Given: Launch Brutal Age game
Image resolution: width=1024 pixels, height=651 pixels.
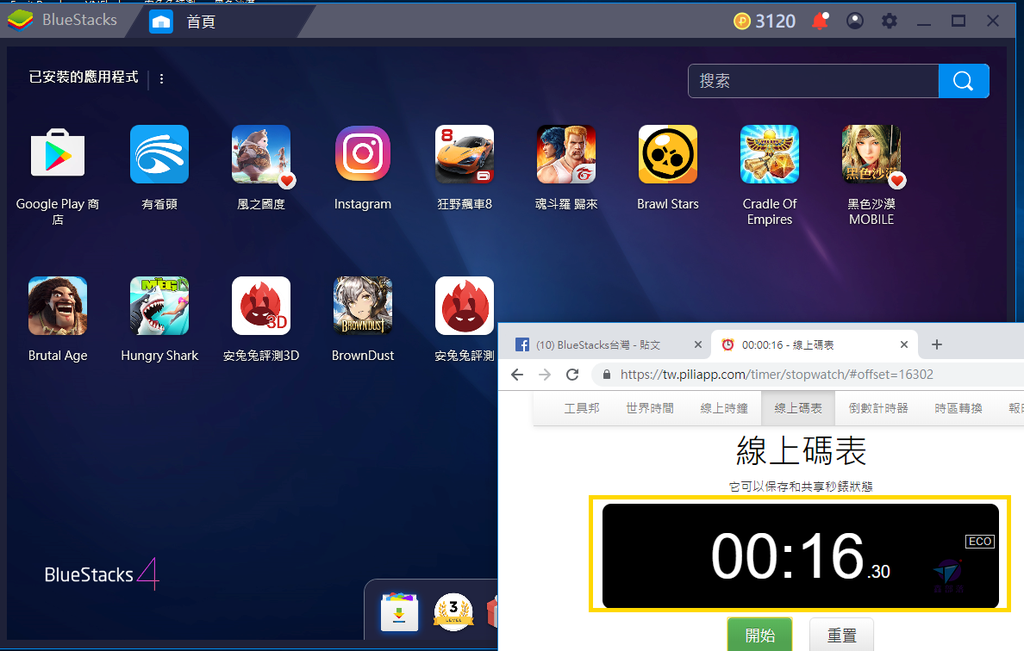Looking at the screenshot, I should [57, 306].
